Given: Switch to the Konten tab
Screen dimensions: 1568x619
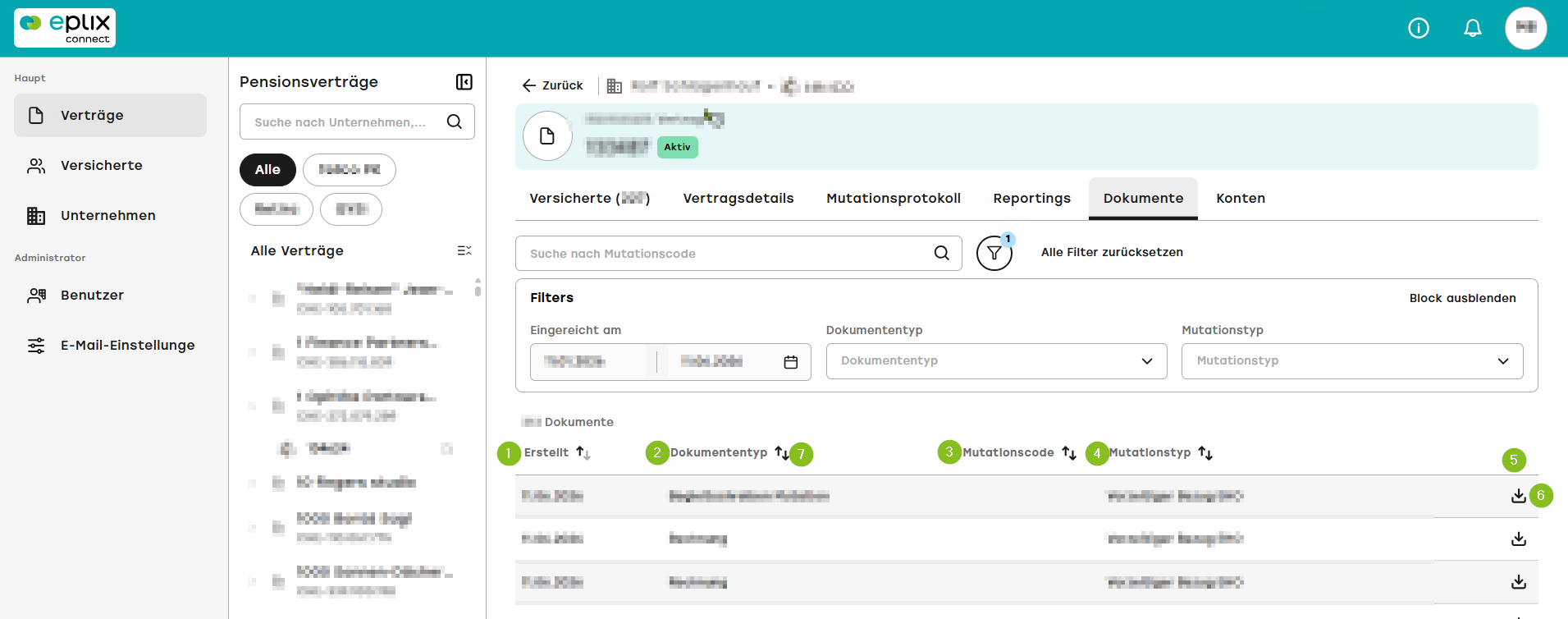Looking at the screenshot, I should point(1241,199).
